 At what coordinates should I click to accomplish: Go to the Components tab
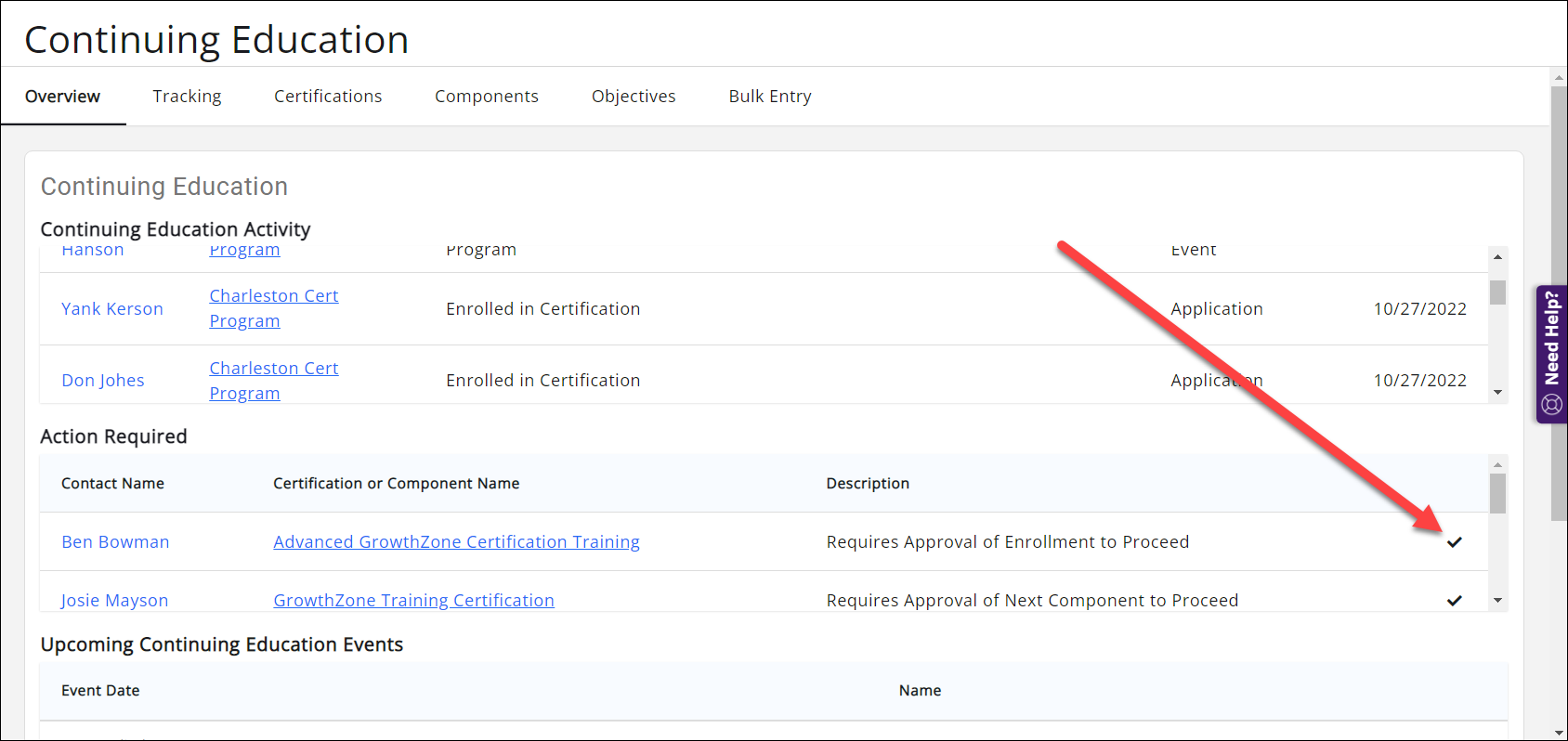[486, 97]
